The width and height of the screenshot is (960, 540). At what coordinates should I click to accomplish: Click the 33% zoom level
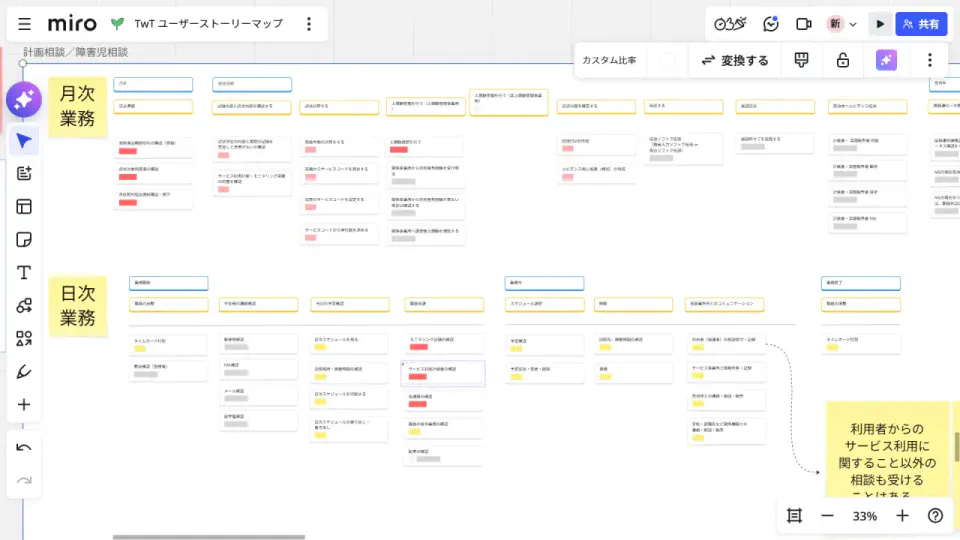864,516
